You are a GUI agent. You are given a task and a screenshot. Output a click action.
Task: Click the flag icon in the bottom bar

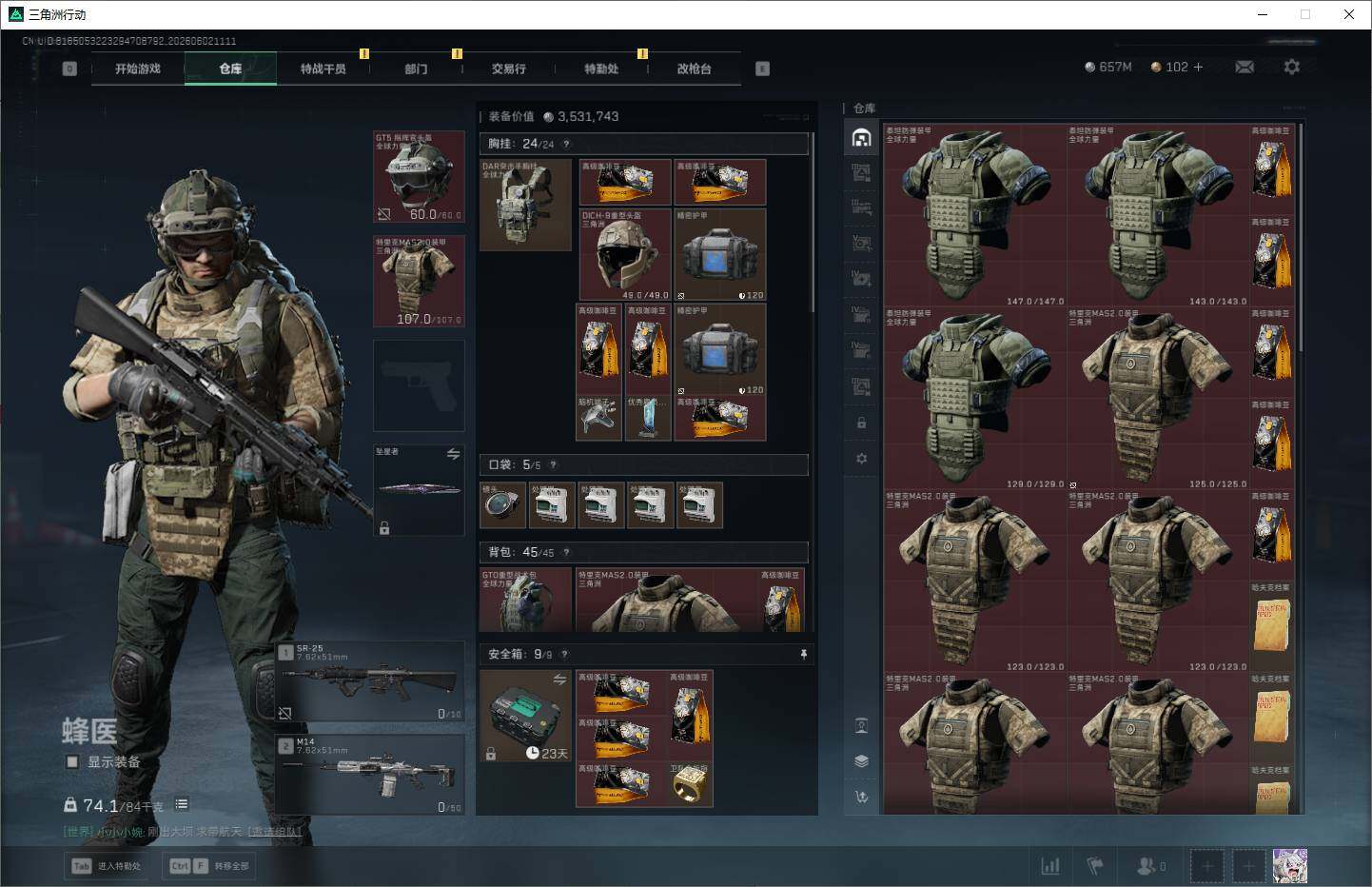pyautogui.click(x=1095, y=866)
